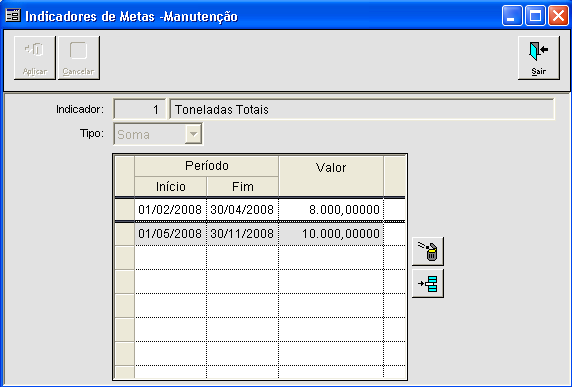Click the Início column header
Viewport: 572px width, 387px height.
pos(170,186)
